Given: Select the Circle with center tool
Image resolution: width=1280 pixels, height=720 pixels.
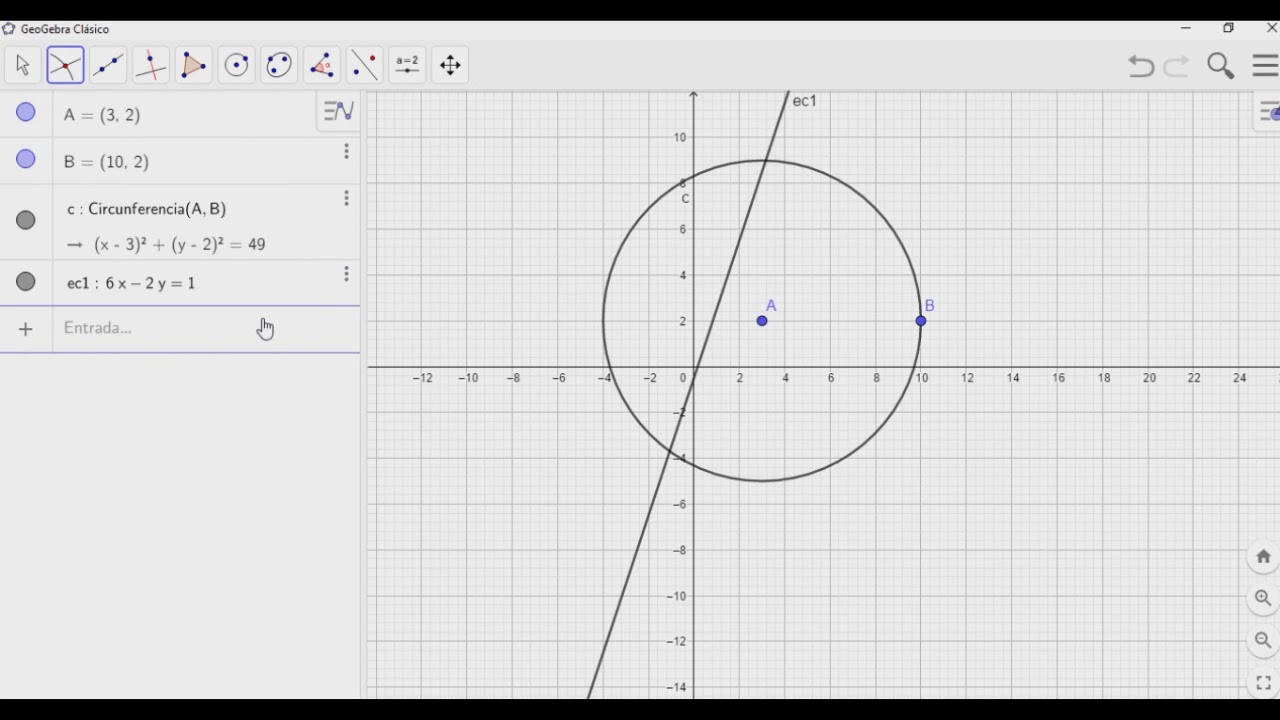Looking at the screenshot, I should point(236,66).
